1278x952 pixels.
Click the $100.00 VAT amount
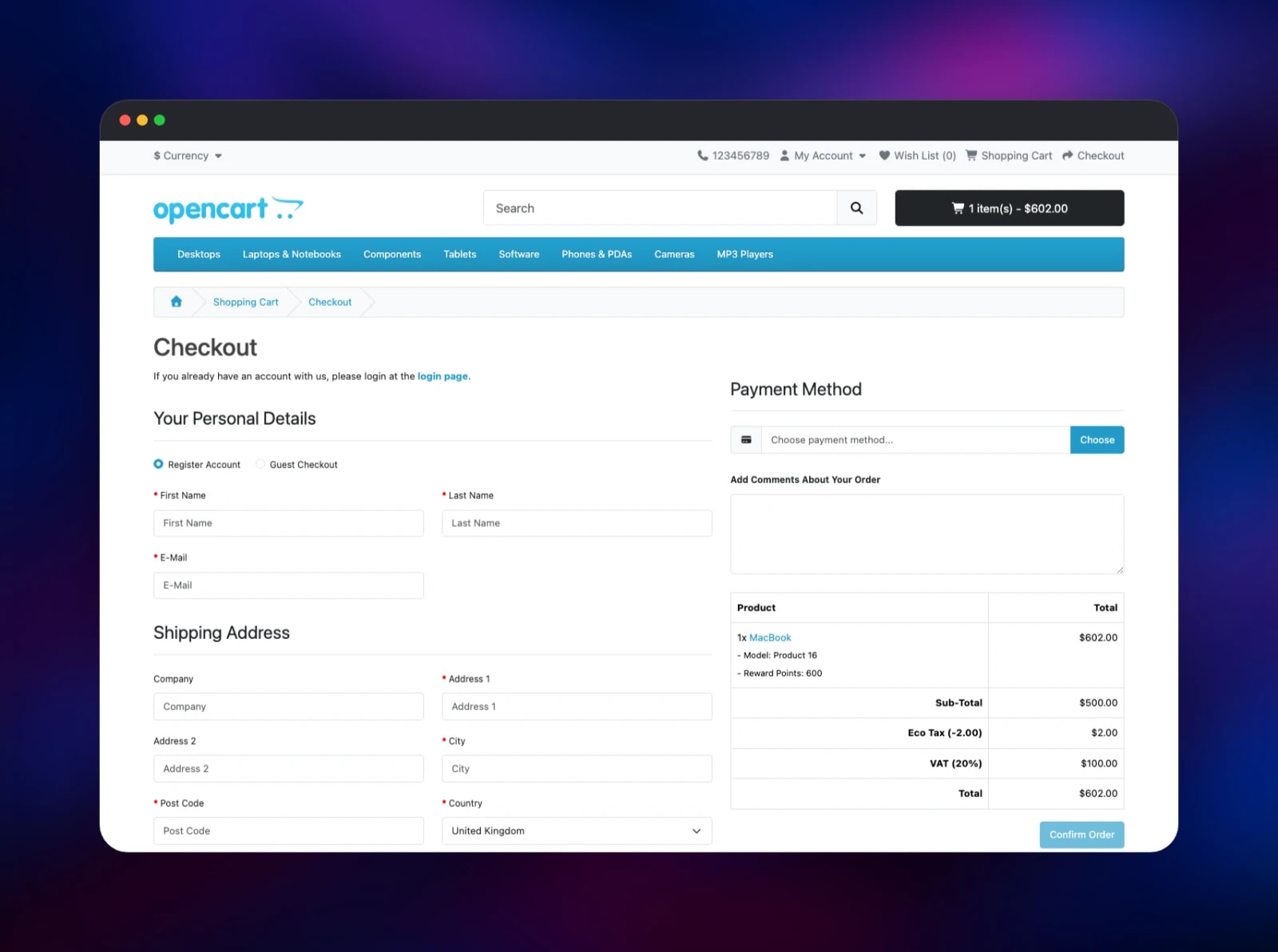coord(1099,764)
